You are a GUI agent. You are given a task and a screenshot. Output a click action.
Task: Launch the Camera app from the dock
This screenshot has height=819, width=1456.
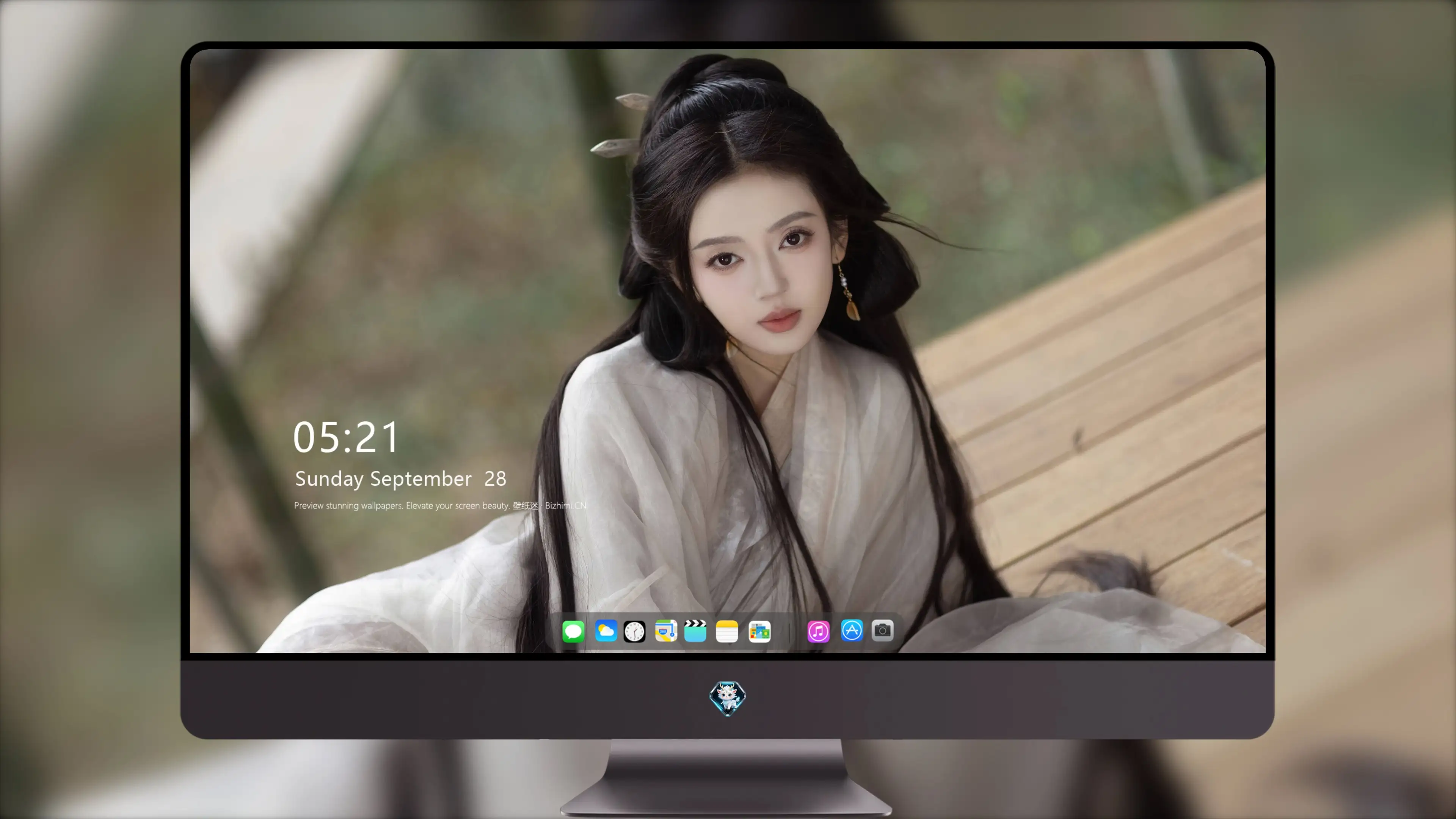point(882,630)
